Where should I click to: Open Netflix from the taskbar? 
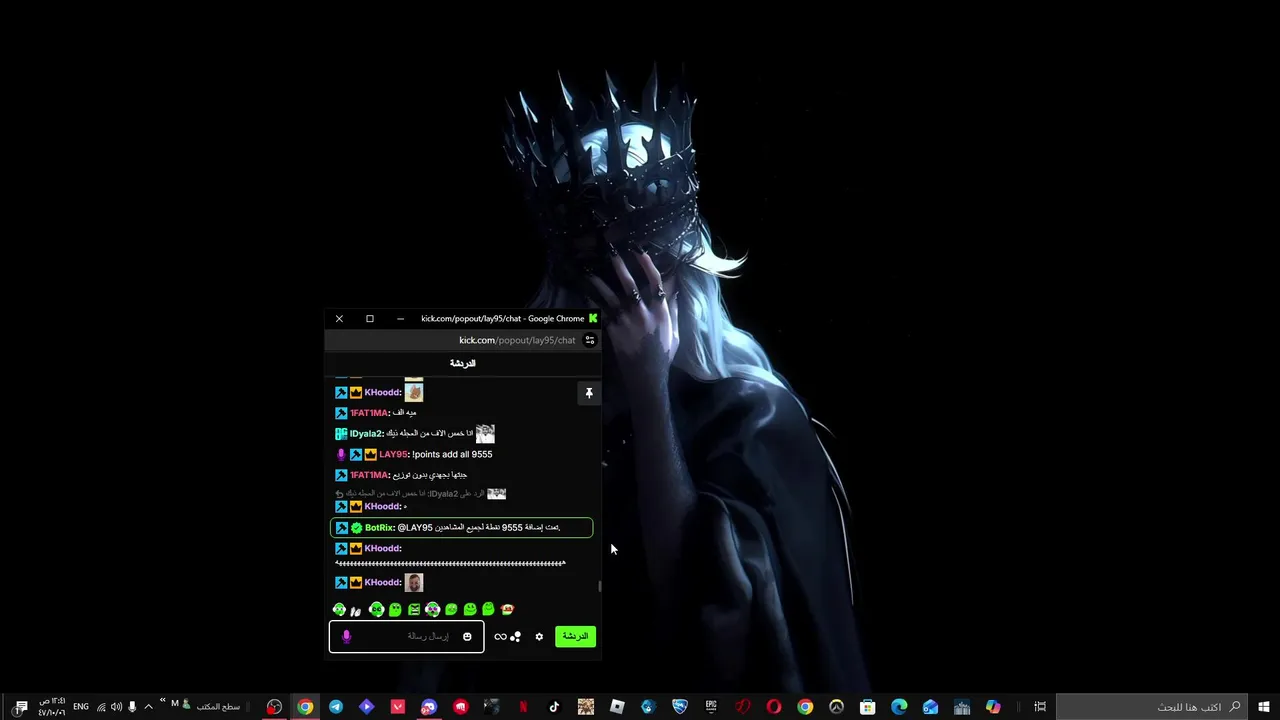pyautogui.click(x=523, y=707)
